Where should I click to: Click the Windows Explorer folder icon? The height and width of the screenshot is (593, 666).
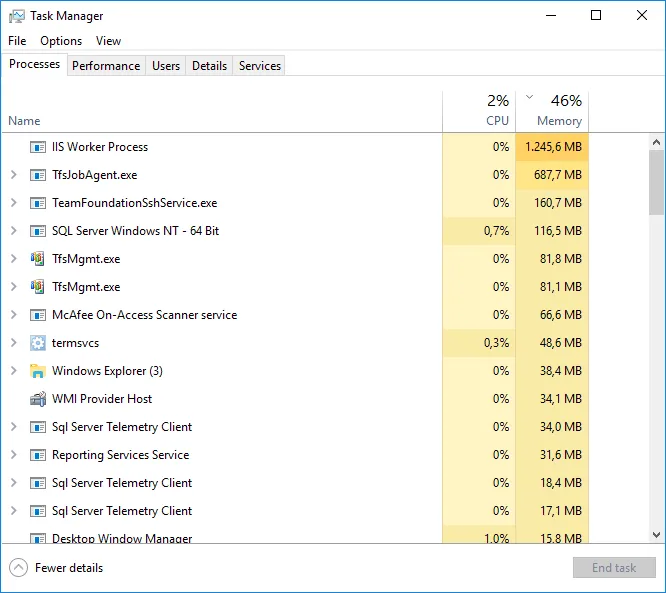tap(38, 371)
